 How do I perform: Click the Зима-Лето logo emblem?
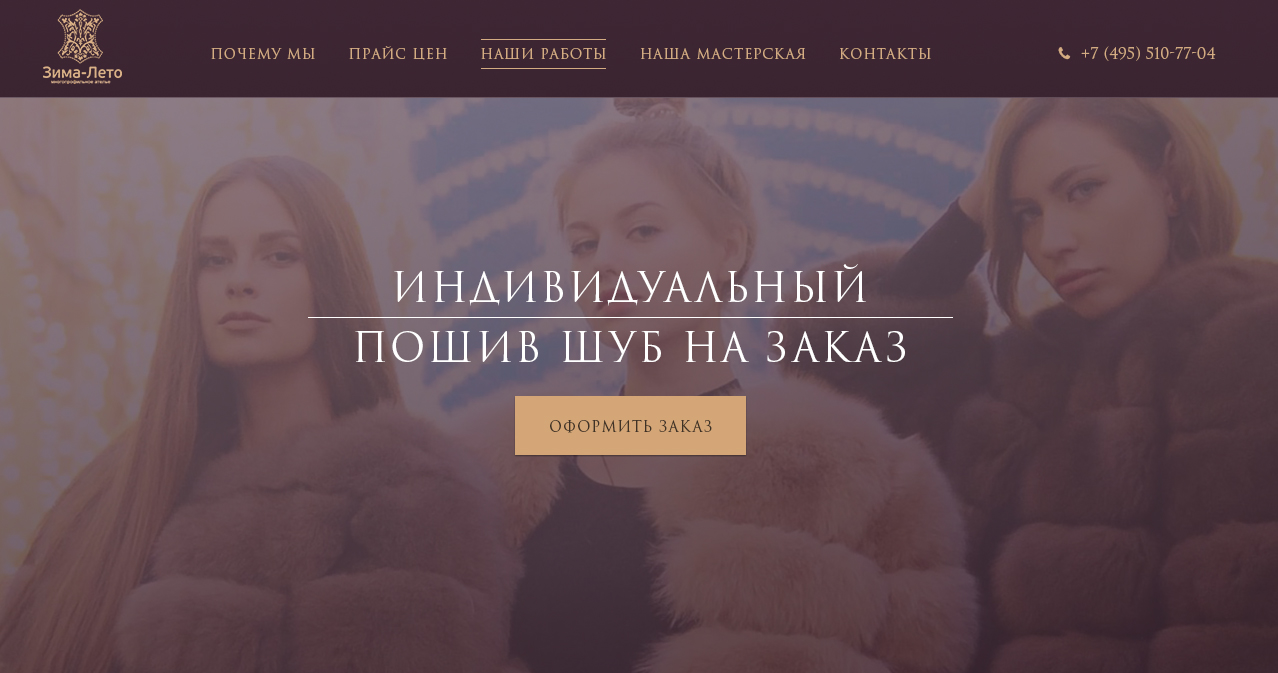[x=82, y=36]
